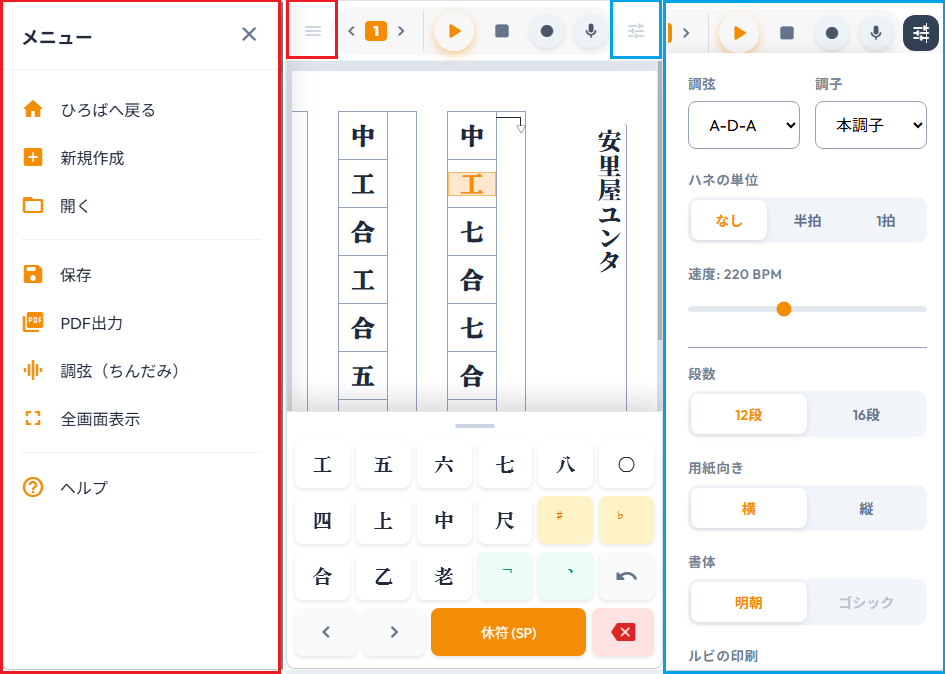This screenshot has height=674, width=945.
Task: Add a flat with the yellow ♭ key
Action: pyautogui.click(x=627, y=520)
